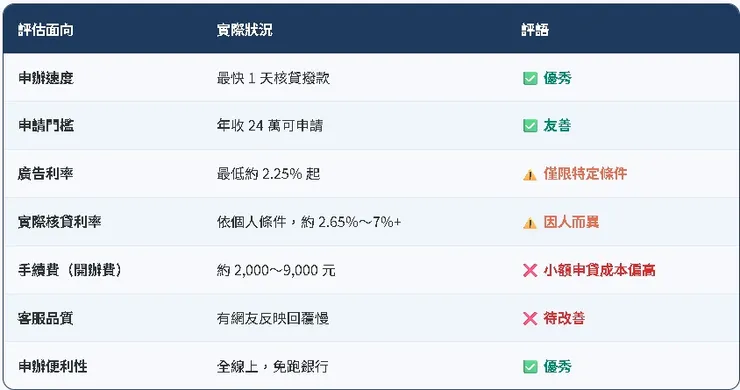Click the 申辦速度 row label
Screen dimensions: 740x390
[46, 78]
